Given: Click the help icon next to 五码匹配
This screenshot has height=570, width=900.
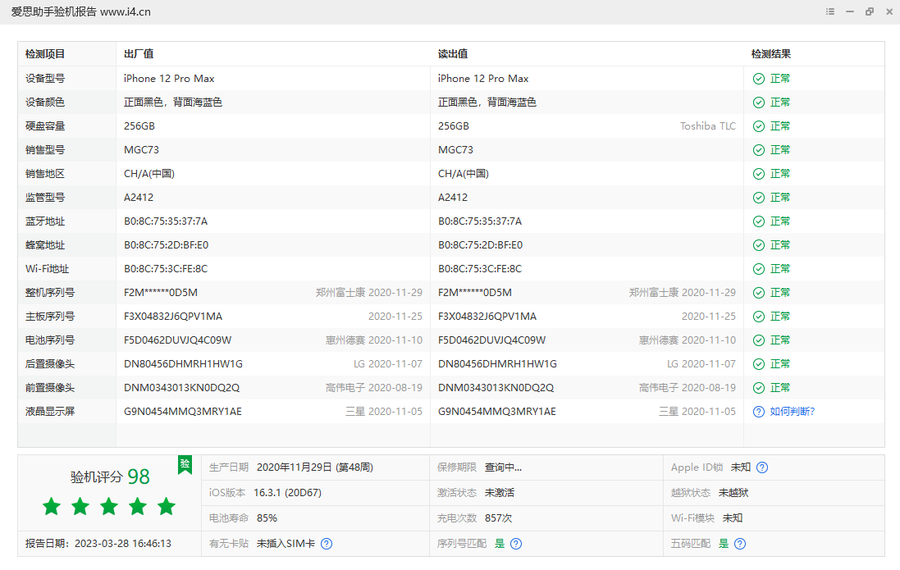Looking at the screenshot, I should [x=740, y=544].
